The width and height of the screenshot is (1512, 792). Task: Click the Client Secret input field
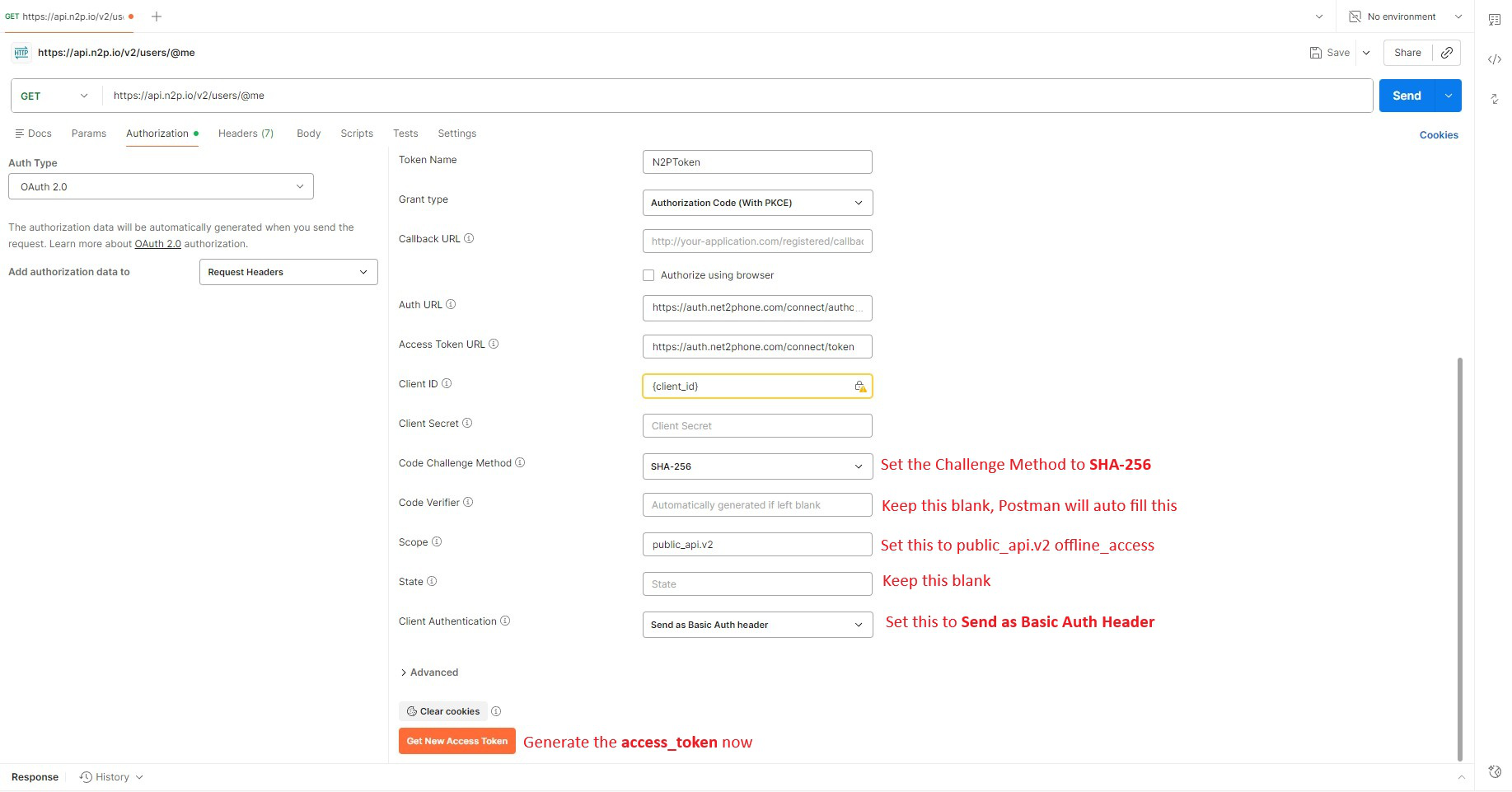tap(757, 426)
